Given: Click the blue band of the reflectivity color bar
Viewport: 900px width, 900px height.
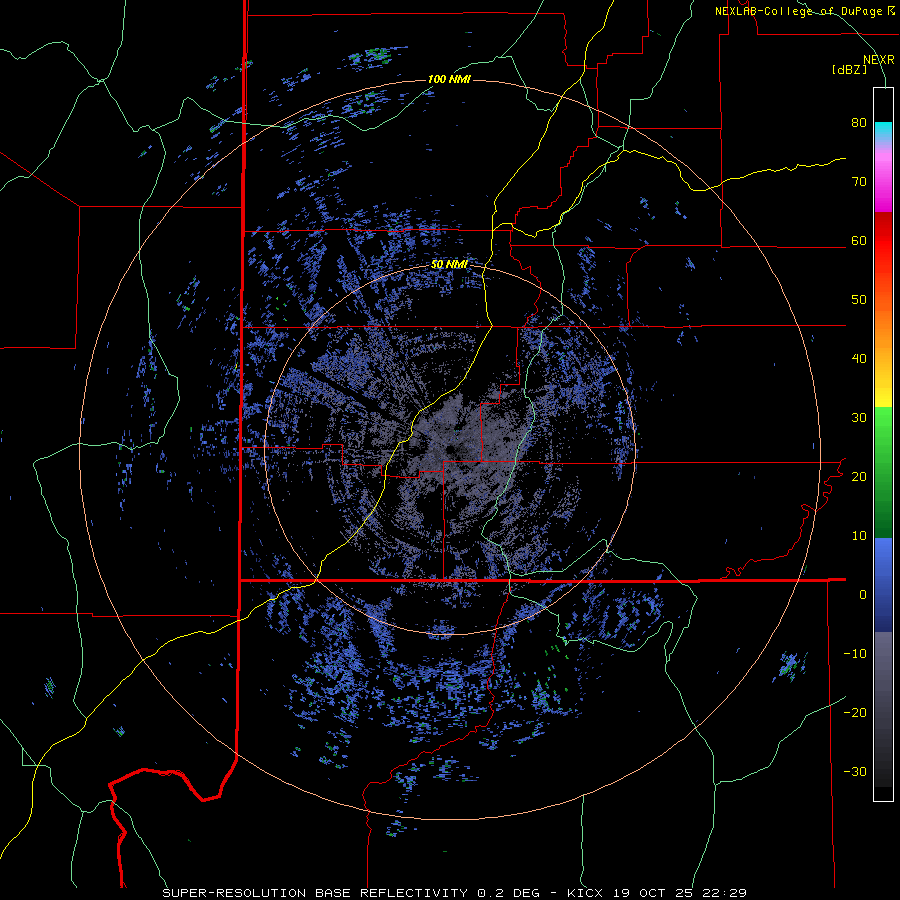Looking at the screenshot, I should (883, 584).
